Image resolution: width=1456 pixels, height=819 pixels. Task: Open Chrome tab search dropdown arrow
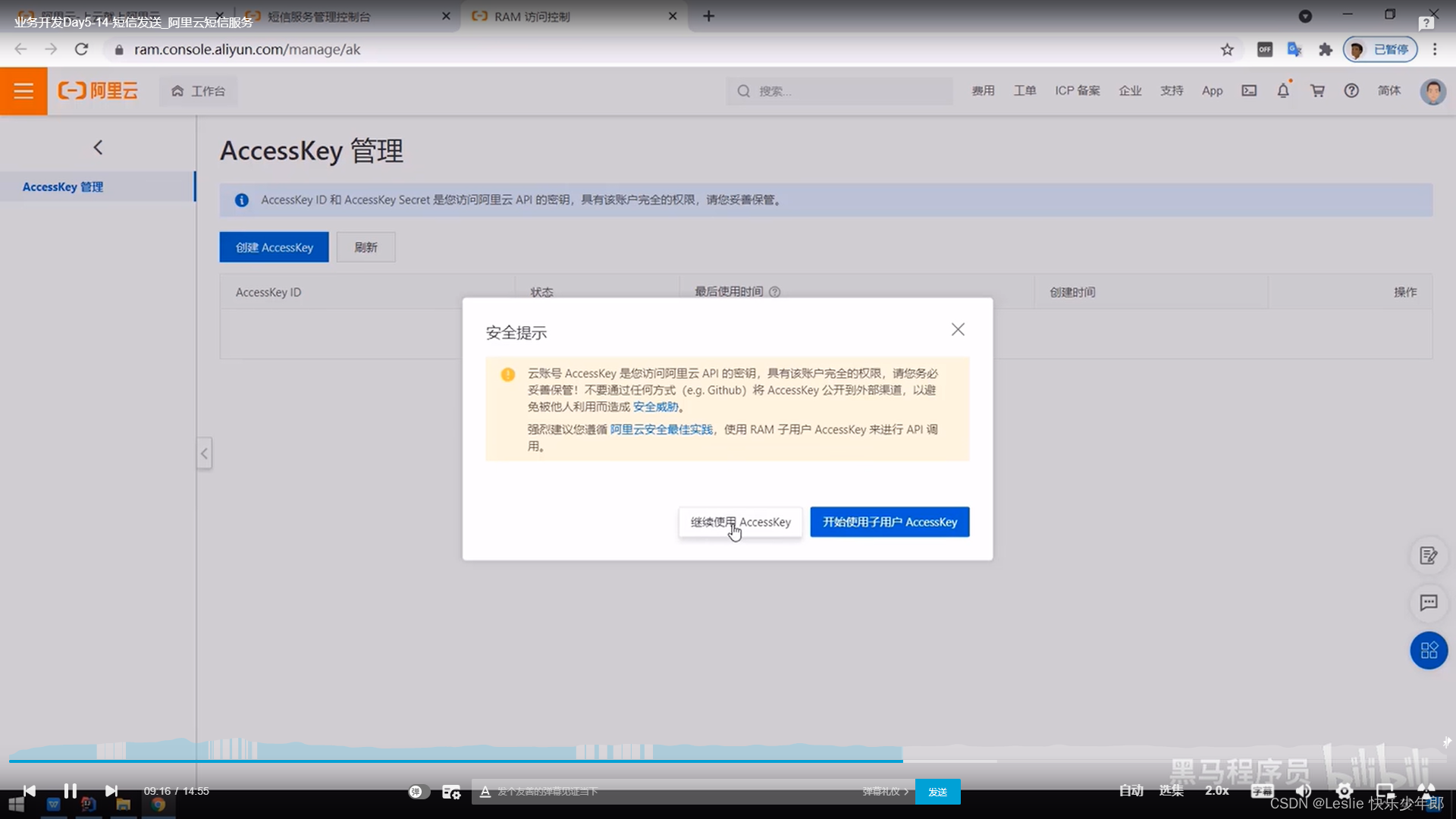tap(1305, 16)
